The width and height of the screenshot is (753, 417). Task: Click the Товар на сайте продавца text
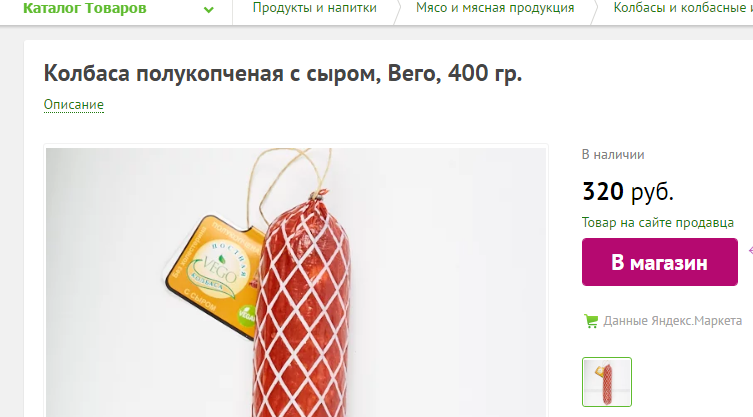point(657,222)
